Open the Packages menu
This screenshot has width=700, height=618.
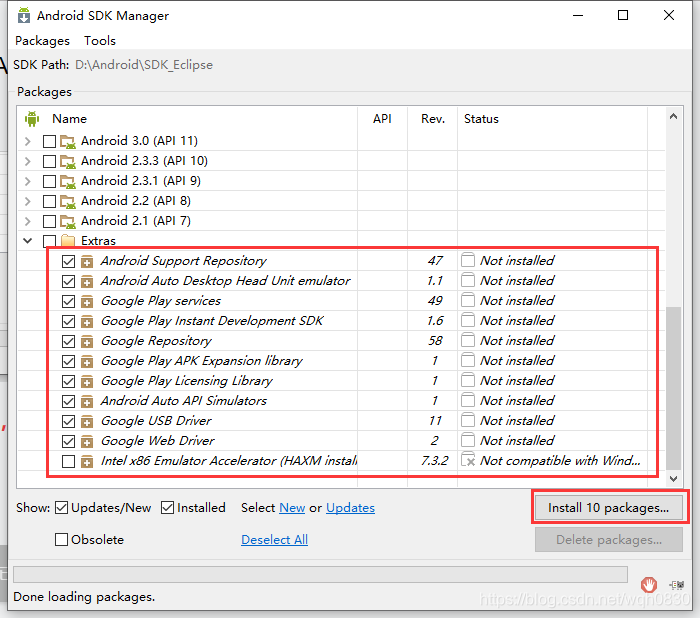[x=42, y=41]
